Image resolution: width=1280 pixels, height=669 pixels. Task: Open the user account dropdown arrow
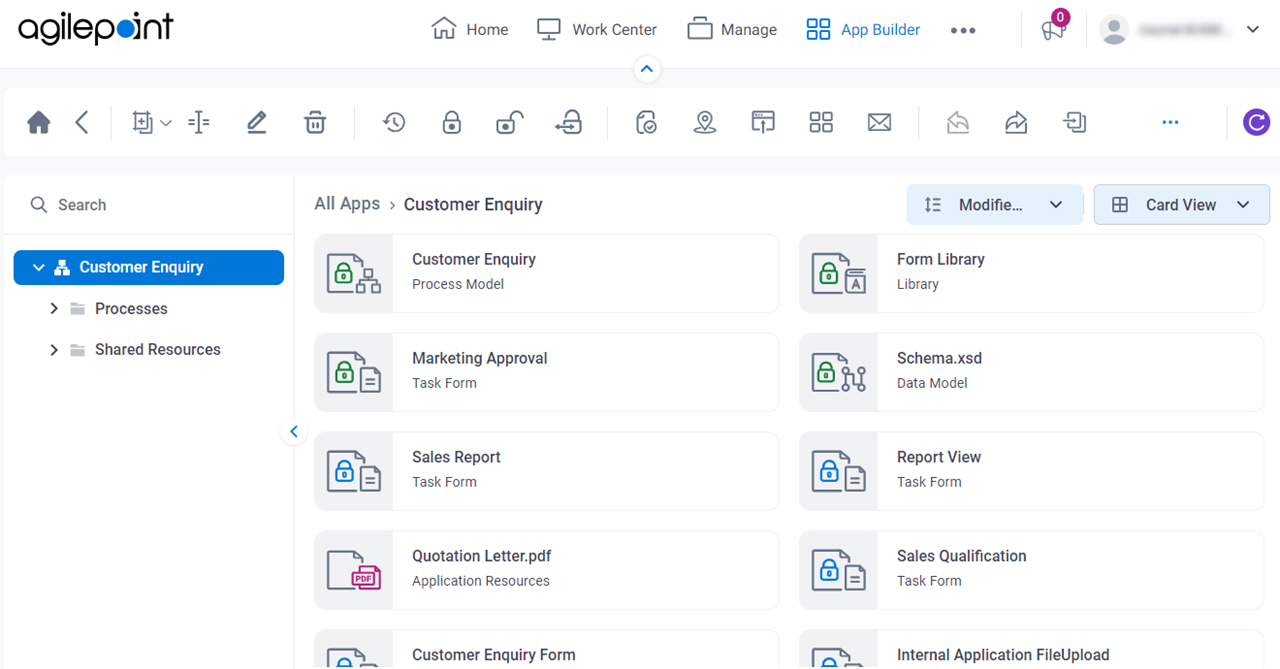point(1253,29)
